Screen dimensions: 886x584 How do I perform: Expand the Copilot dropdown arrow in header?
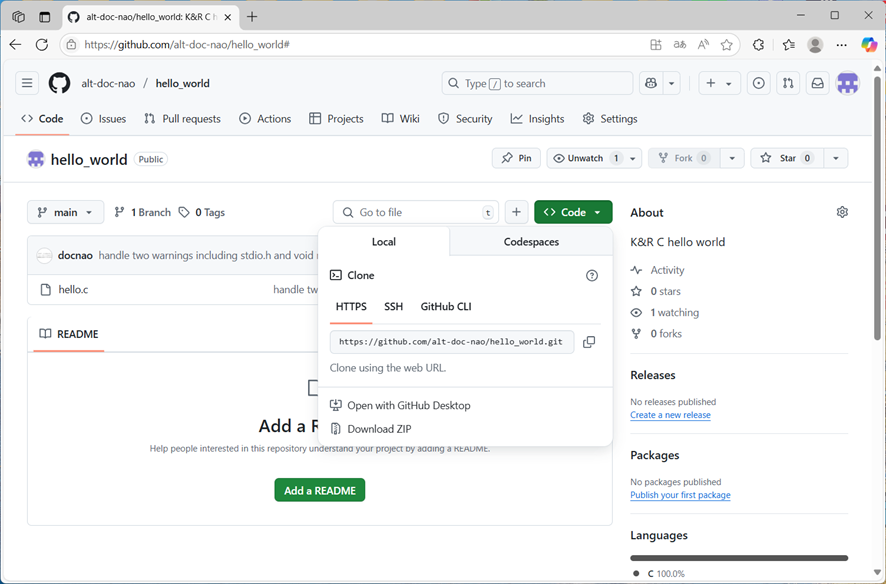[x=671, y=84]
